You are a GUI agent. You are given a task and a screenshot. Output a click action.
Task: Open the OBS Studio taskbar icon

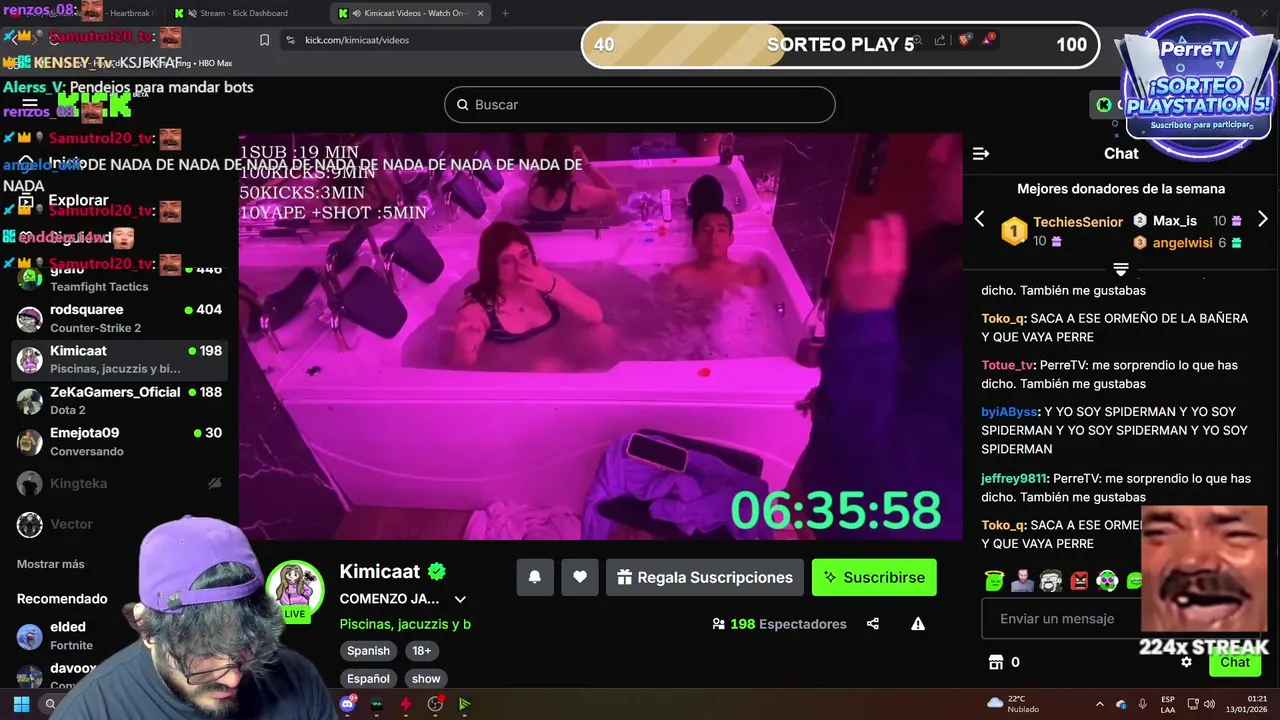click(x=435, y=704)
